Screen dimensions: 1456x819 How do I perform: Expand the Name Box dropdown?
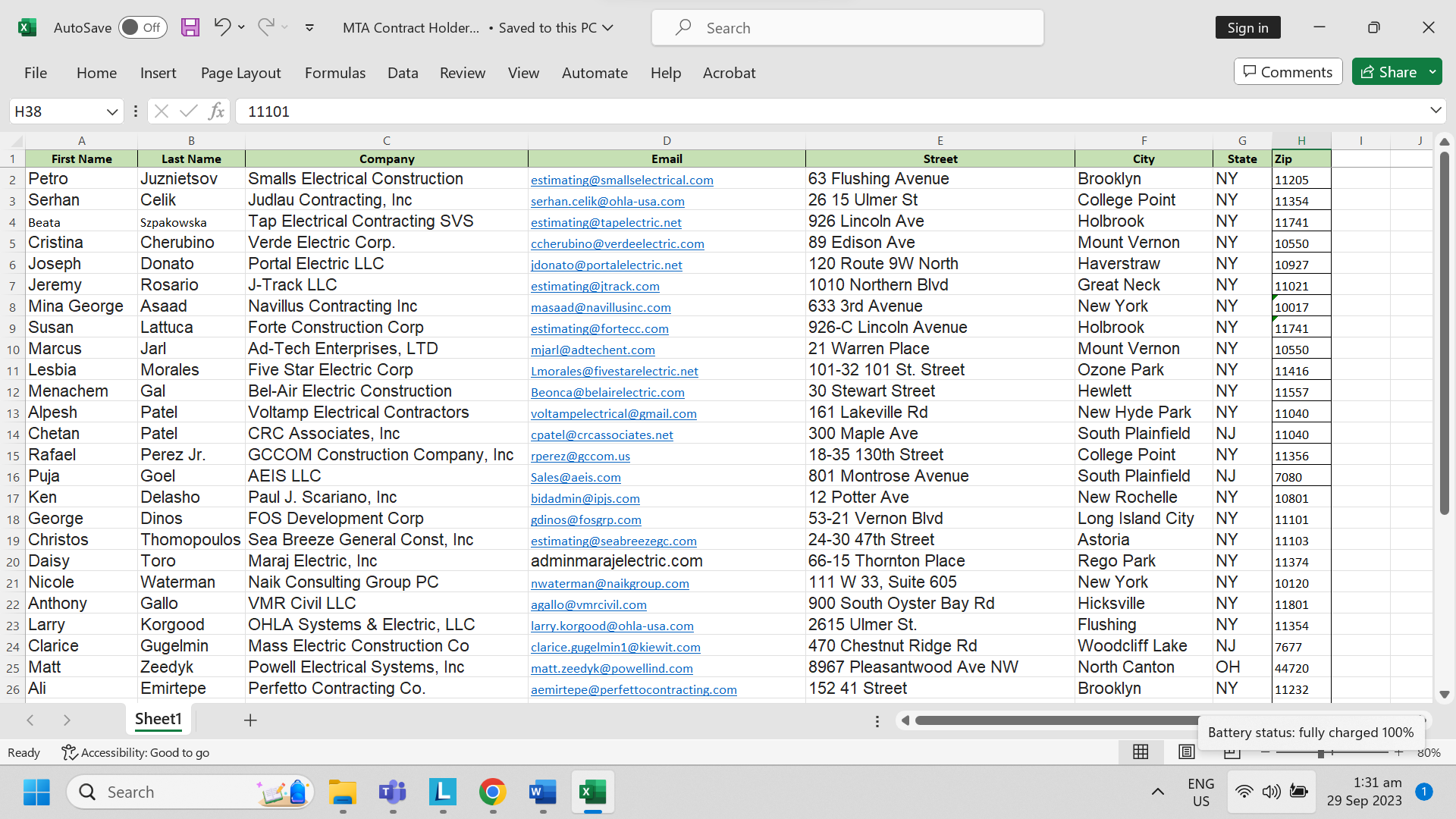[x=112, y=111]
